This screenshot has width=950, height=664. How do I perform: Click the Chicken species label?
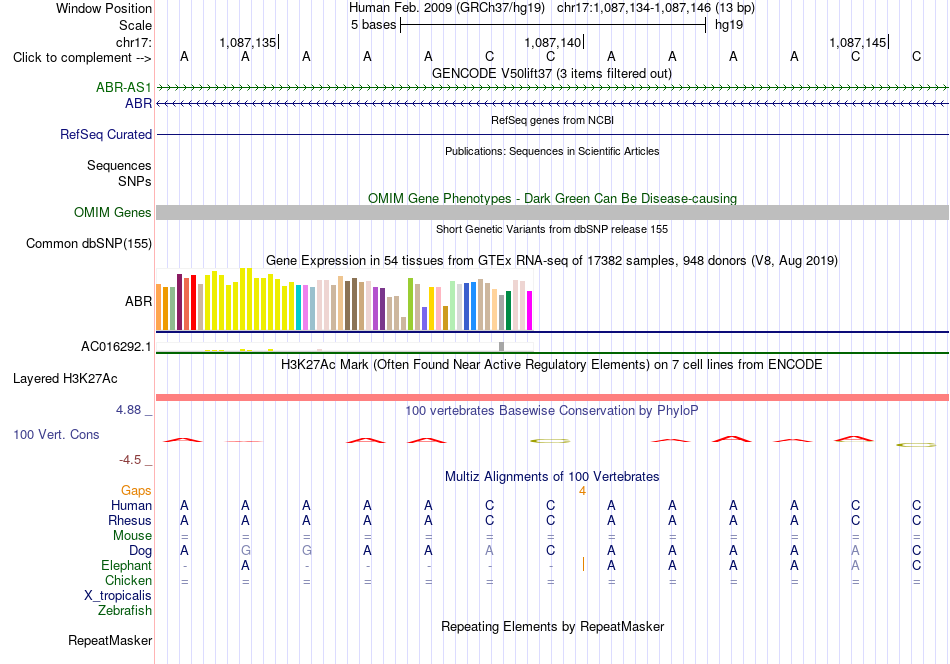point(128,580)
